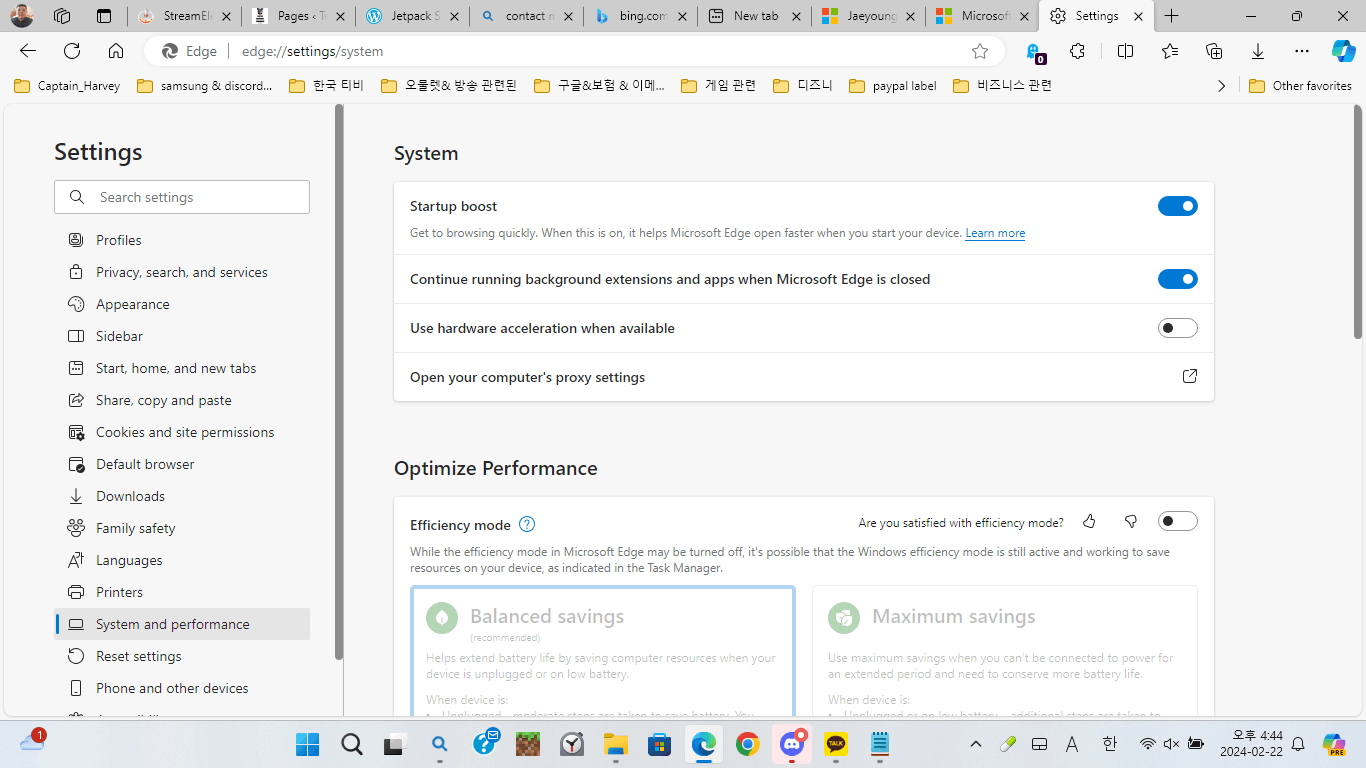1366x768 pixels.
Task: Open Downloads arrow icon in toolbar
Action: [x=1258, y=51]
